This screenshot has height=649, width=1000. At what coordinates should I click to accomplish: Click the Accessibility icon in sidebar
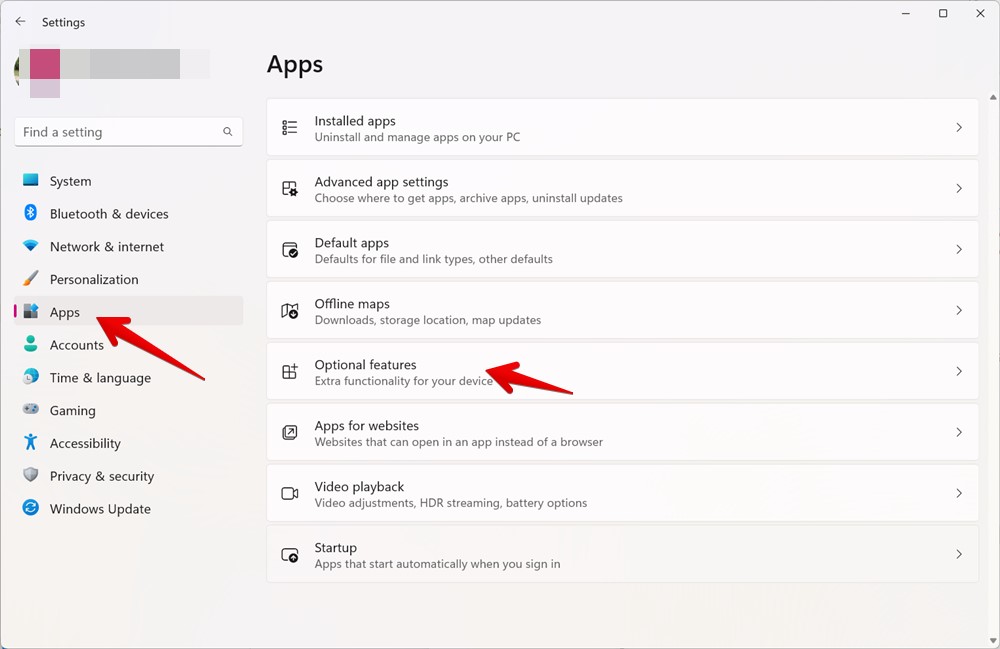pyautogui.click(x=30, y=443)
